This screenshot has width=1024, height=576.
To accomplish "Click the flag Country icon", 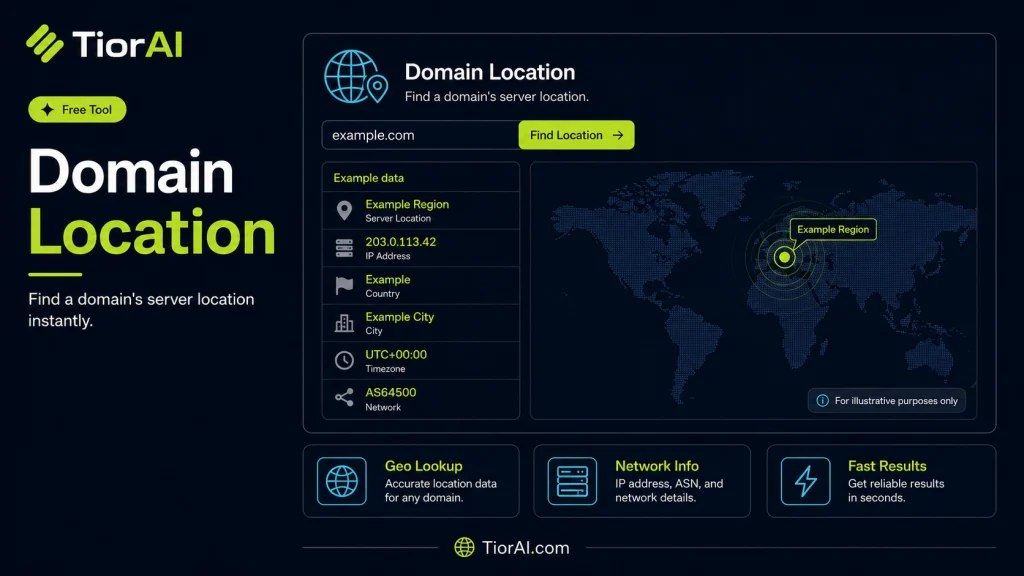I will pos(344,285).
